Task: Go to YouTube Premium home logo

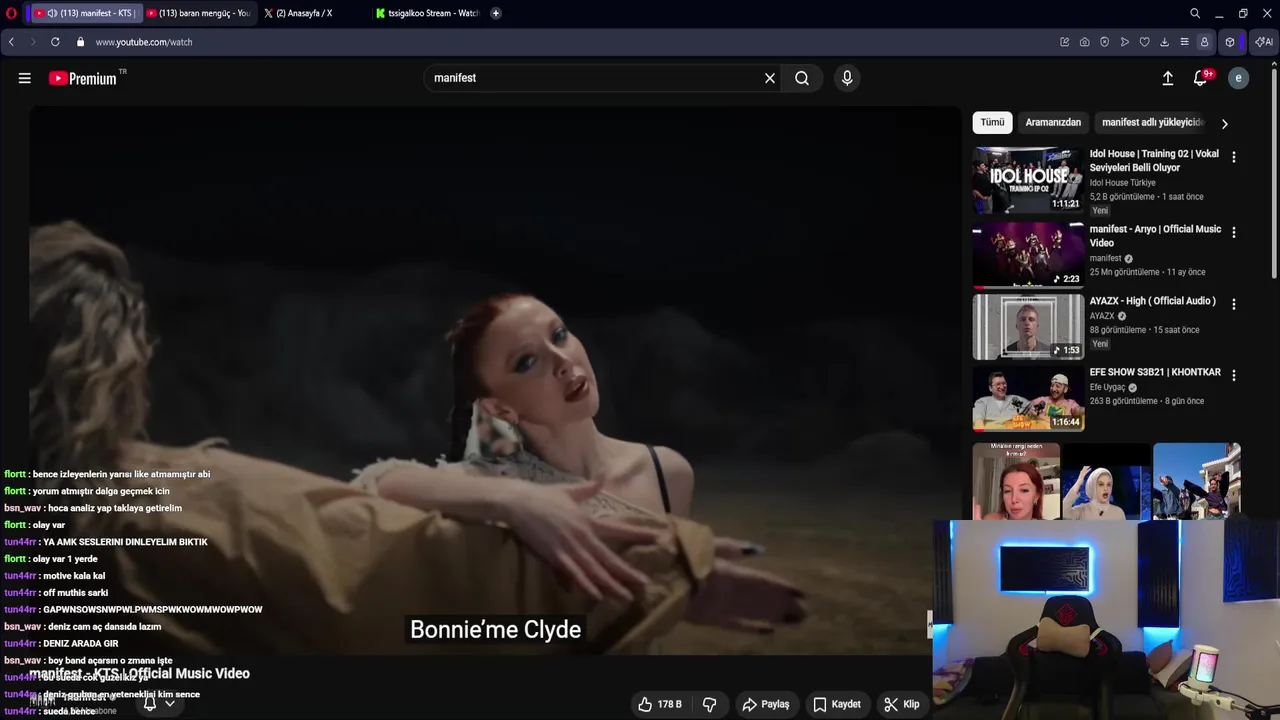Action: [82, 78]
